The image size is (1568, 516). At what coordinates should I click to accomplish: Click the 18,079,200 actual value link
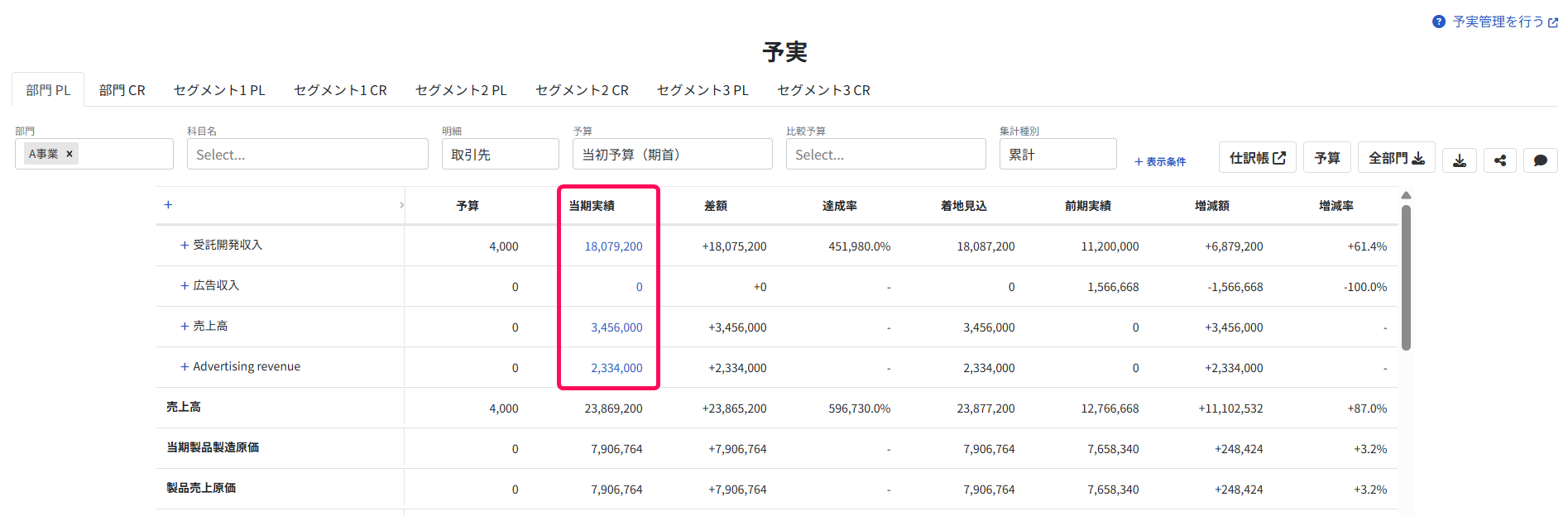pyautogui.click(x=613, y=246)
